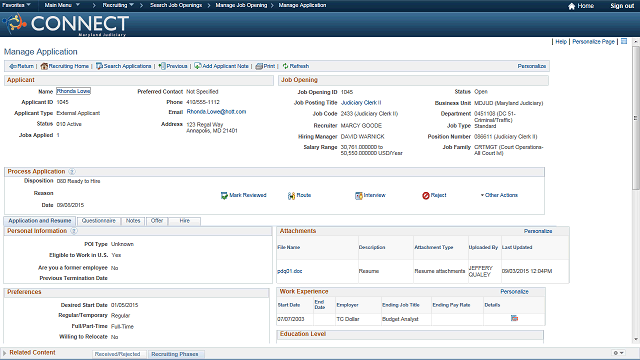Open the Help link
Viewport: 640px width, 360px height.
[561, 42]
